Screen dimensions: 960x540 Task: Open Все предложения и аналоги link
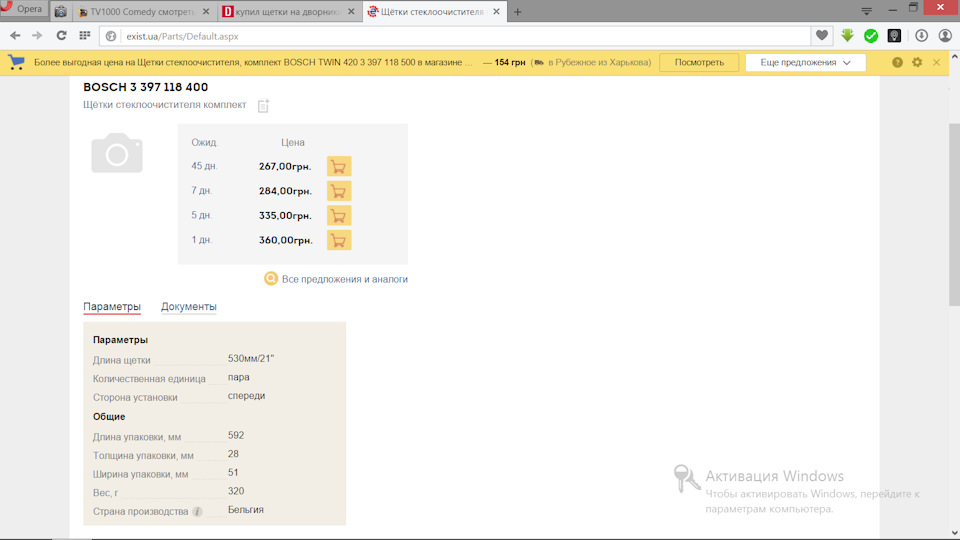click(344, 279)
